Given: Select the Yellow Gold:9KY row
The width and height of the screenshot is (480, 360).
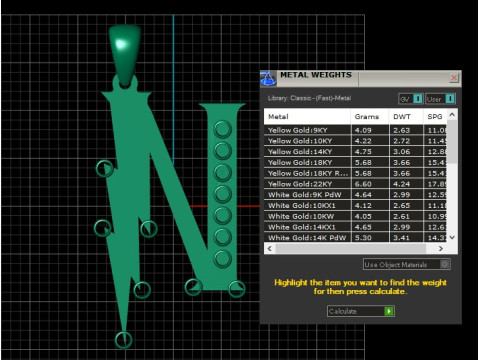Looking at the screenshot, I should (355, 130).
